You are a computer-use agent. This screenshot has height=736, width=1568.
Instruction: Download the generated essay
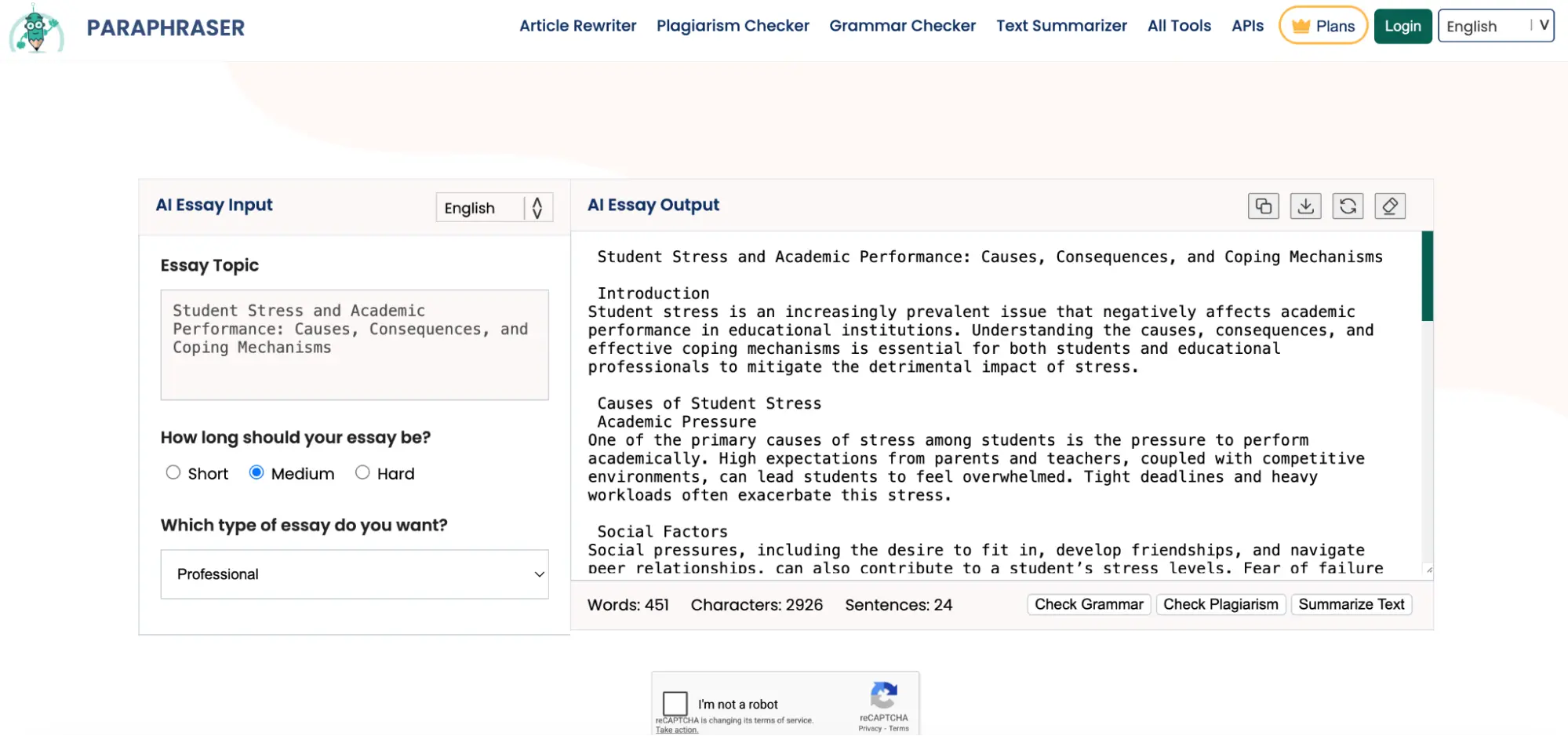(1305, 206)
